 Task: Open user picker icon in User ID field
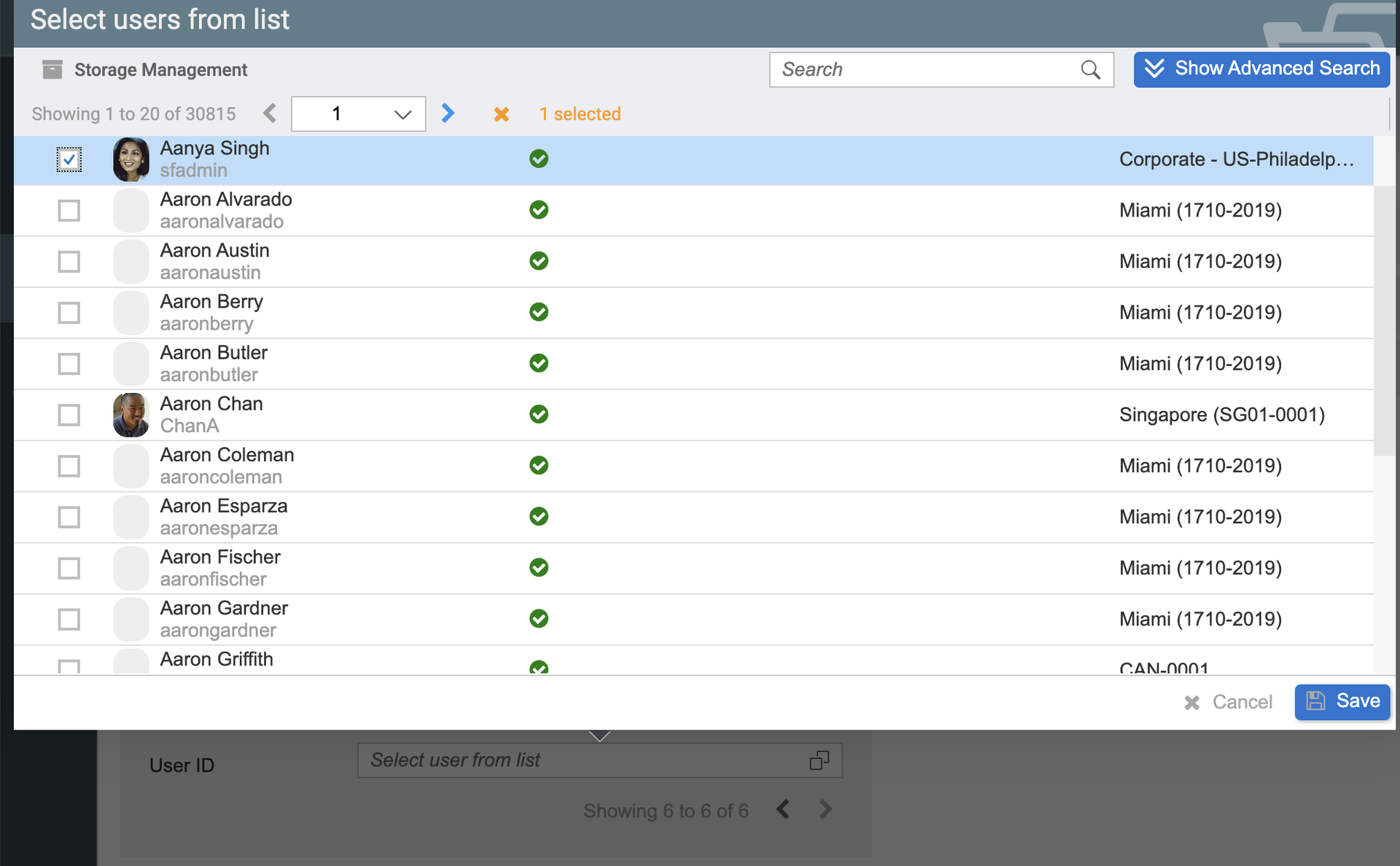tap(819, 760)
